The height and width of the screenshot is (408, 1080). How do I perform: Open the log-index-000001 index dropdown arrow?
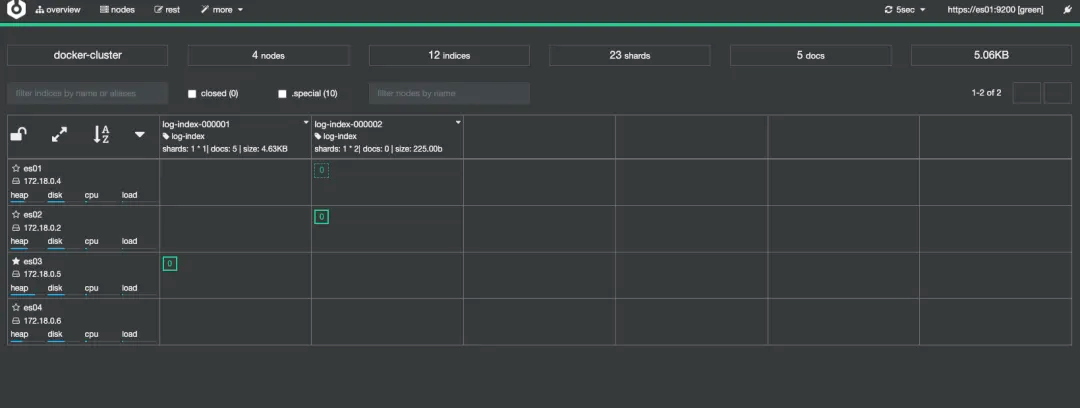click(306, 122)
